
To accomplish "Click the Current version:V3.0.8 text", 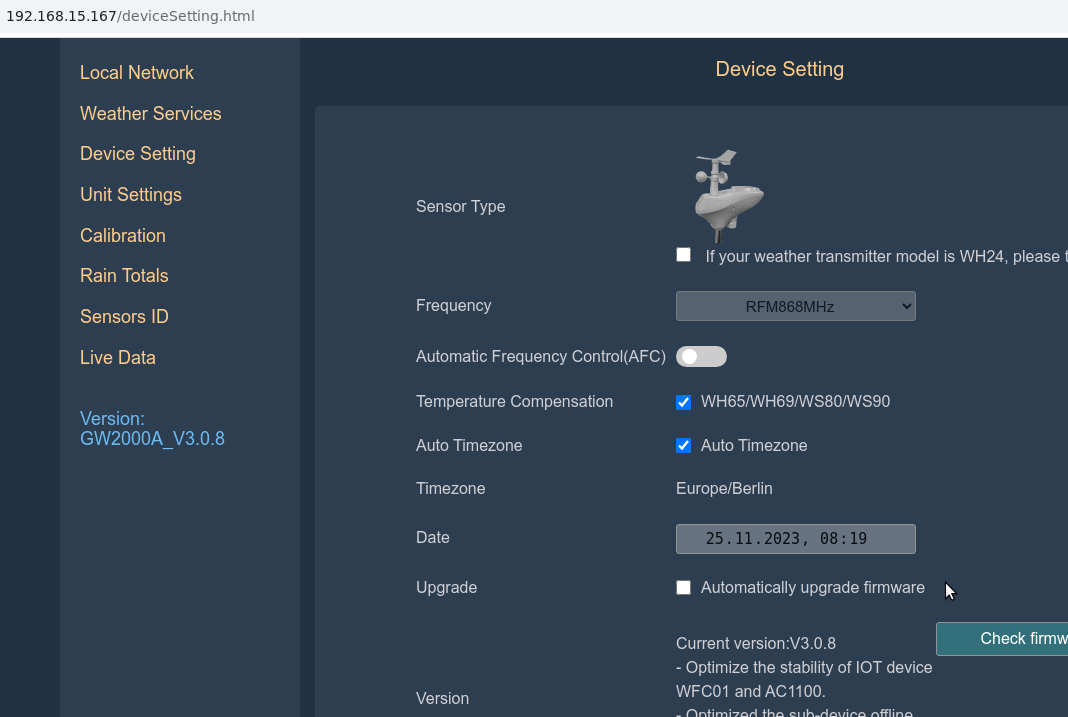I will [x=755, y=643].
